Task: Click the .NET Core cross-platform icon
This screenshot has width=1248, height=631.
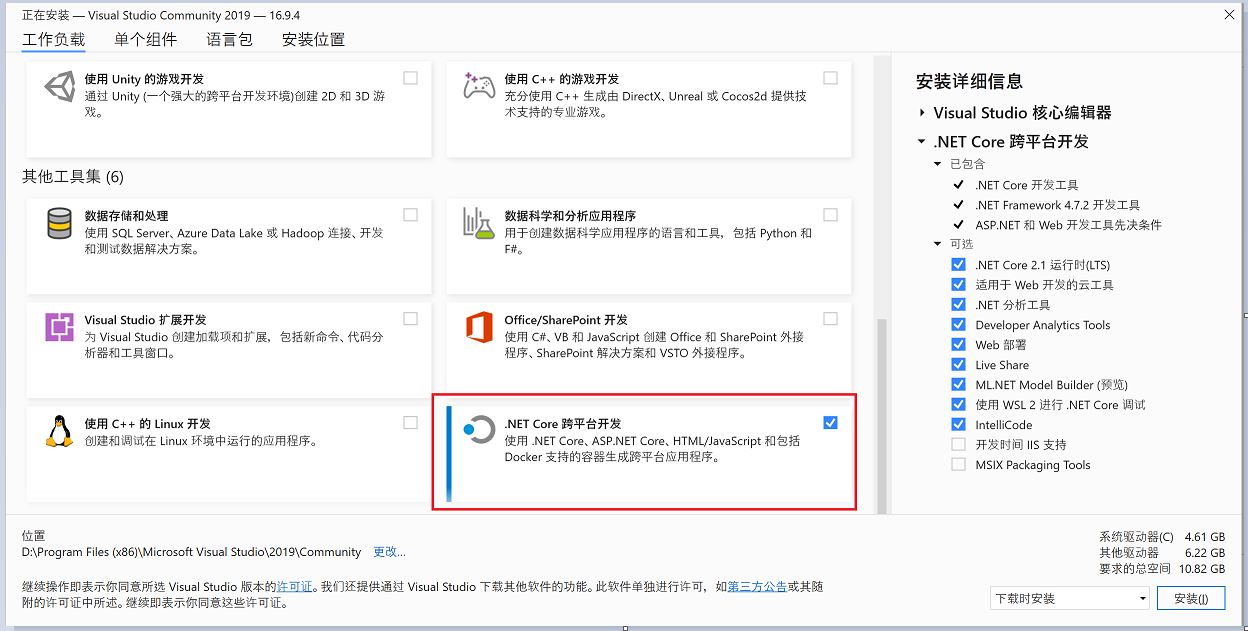Action: point(479,430)
